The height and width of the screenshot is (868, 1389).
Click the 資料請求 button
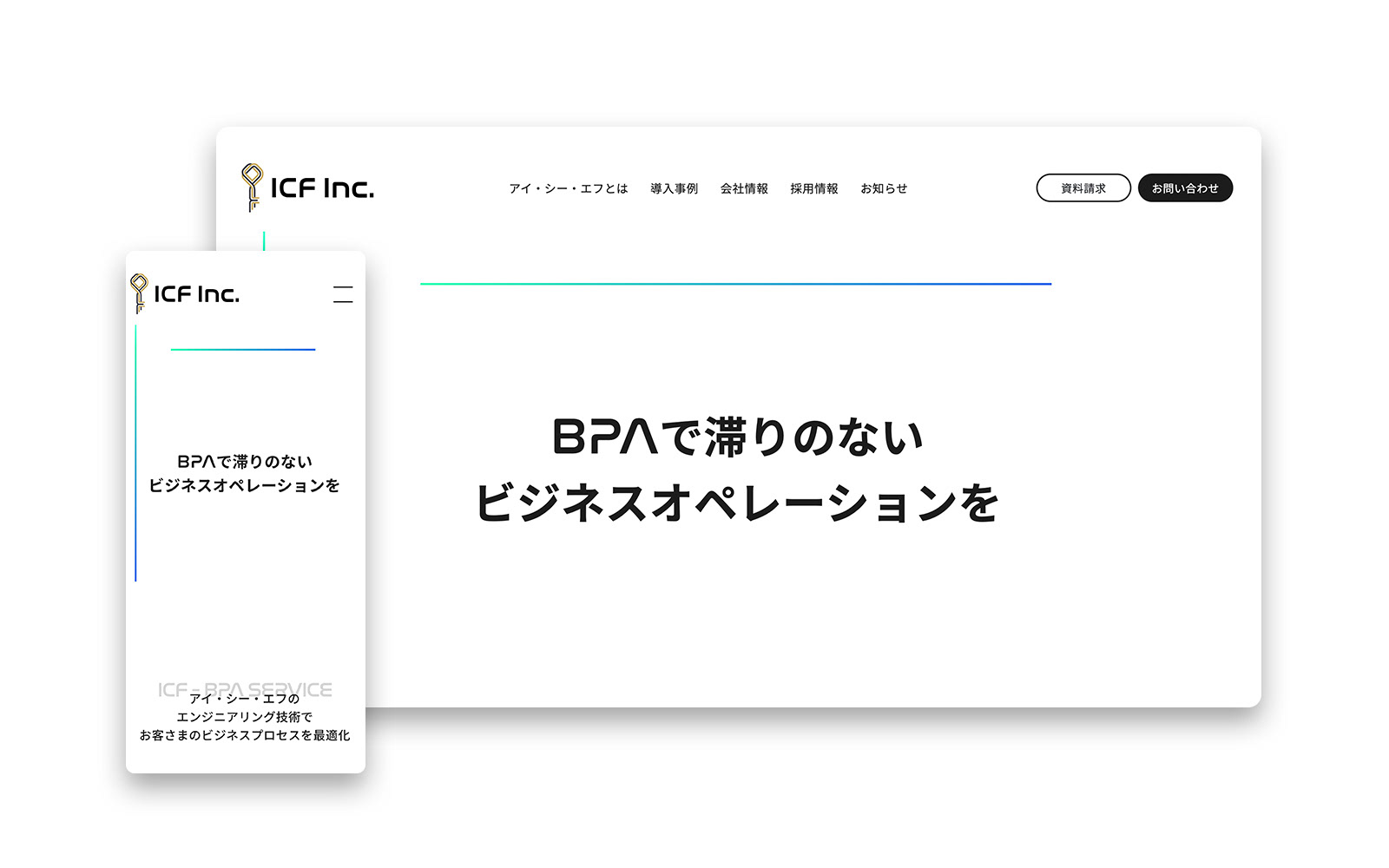[x=1083, y=187]
